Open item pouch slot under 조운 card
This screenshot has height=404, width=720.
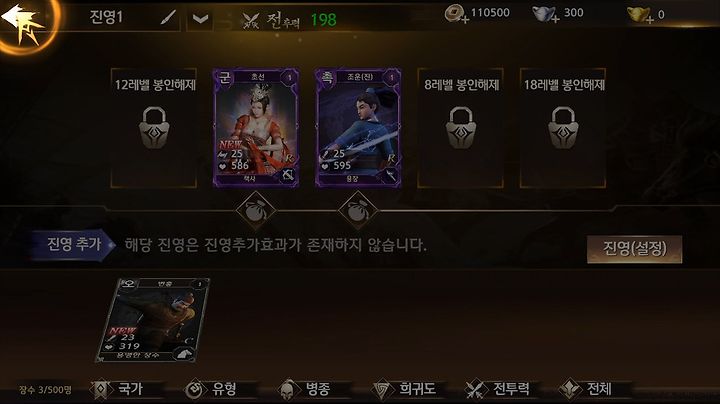(x=358, y=211)
